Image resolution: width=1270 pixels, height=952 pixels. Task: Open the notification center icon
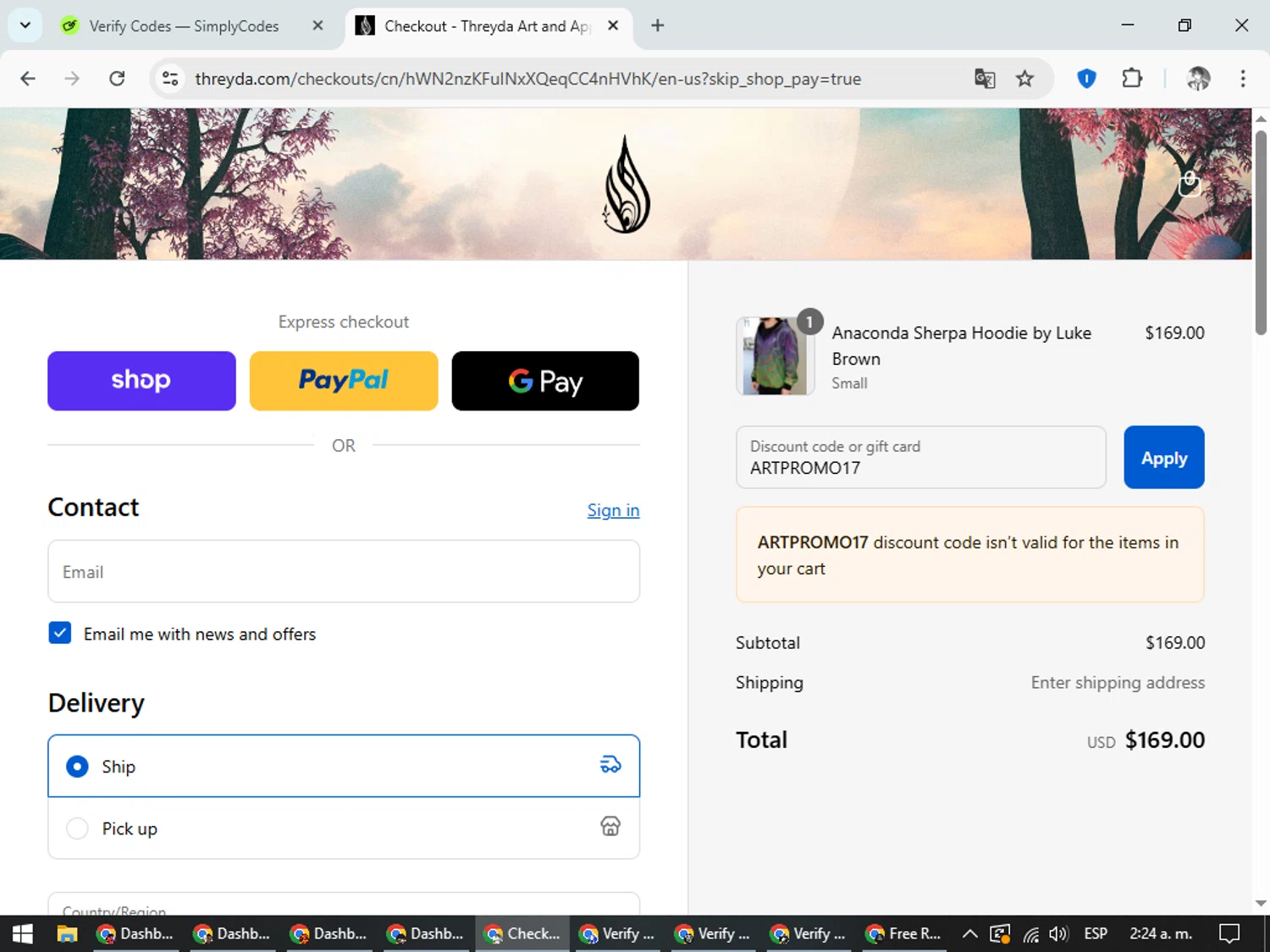pos(1229,933)
